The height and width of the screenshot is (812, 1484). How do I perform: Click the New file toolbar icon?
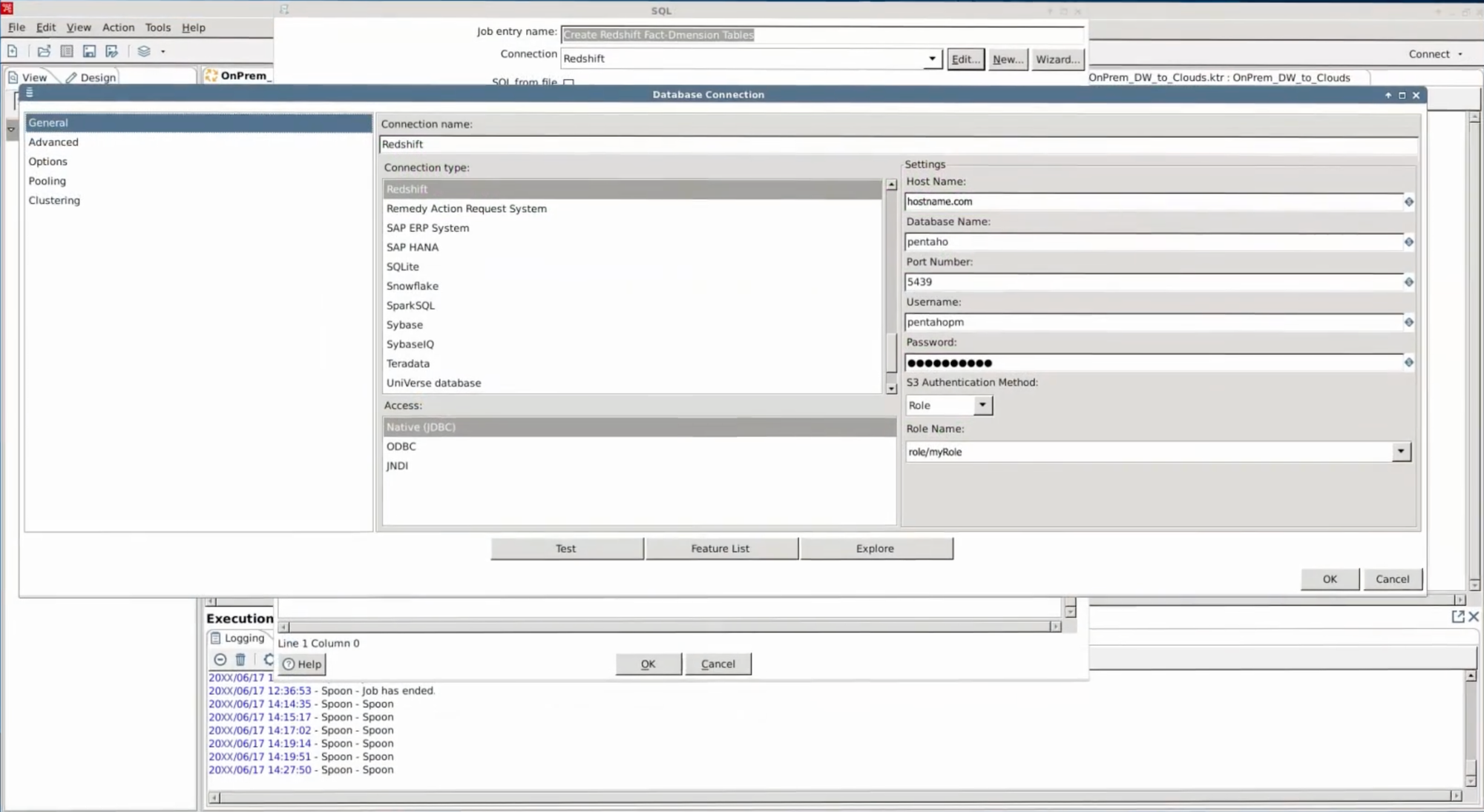click(x=13, y=51)
